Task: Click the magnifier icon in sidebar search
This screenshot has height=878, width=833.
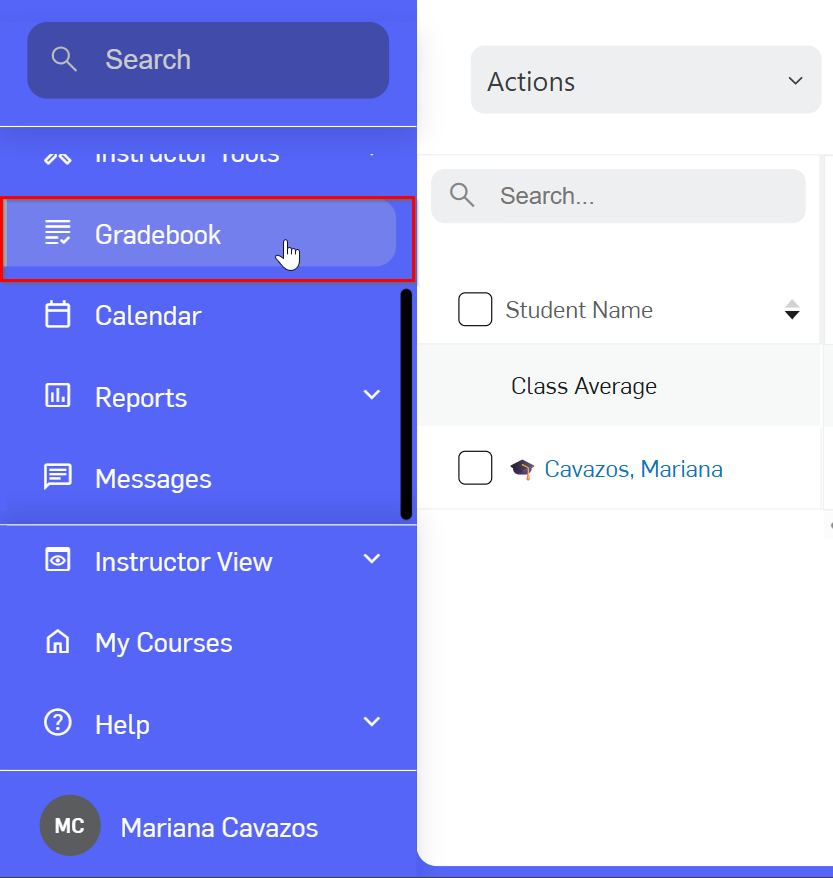Action: coord(64,59)
